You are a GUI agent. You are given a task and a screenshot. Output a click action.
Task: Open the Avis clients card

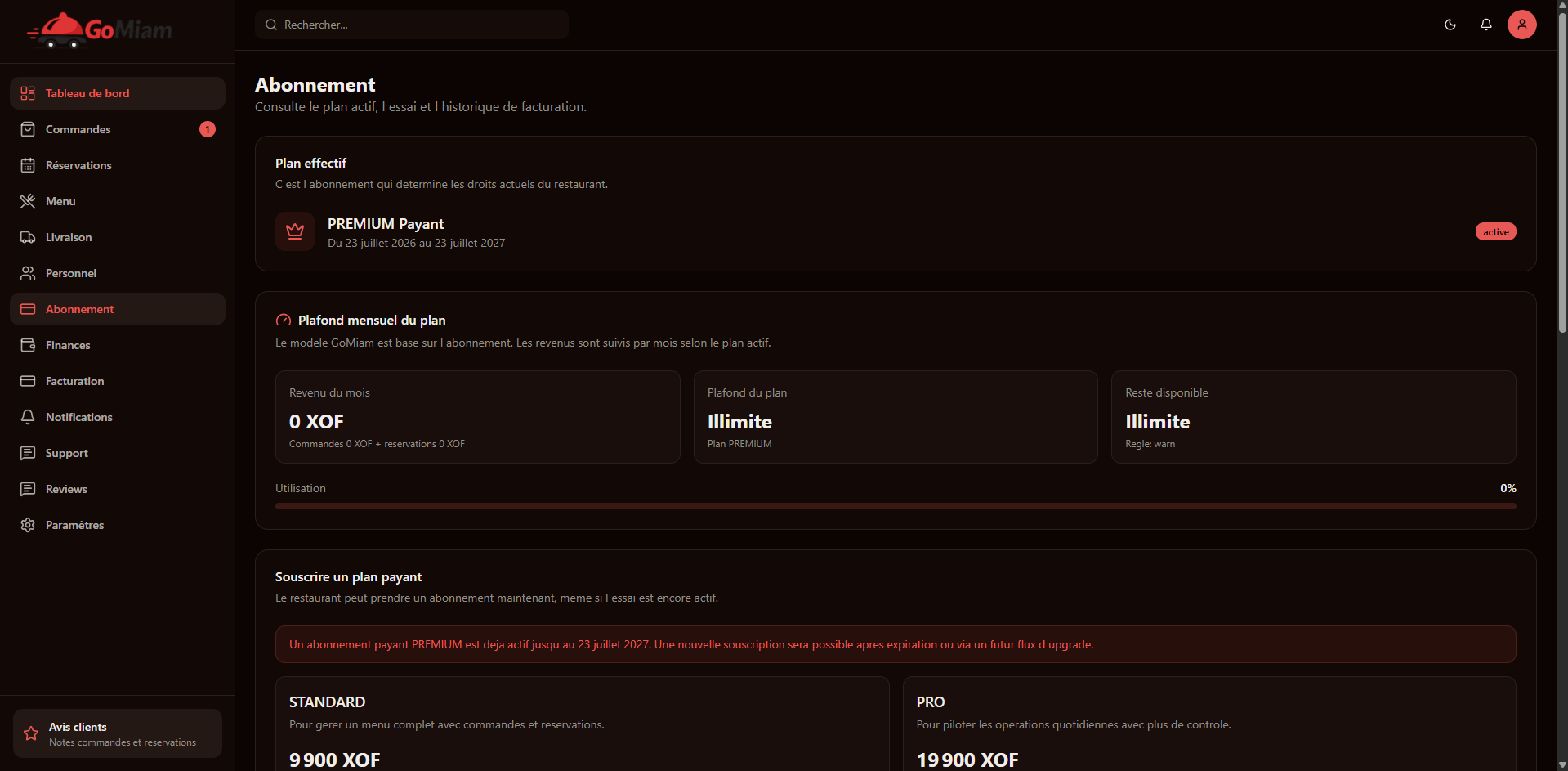118,733
